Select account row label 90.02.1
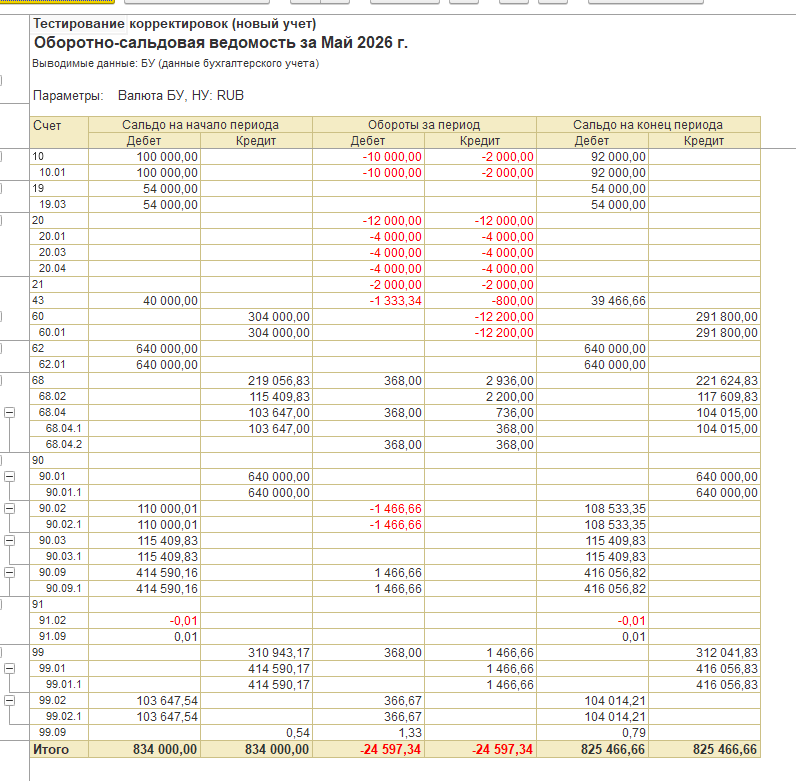 (63, 524)
